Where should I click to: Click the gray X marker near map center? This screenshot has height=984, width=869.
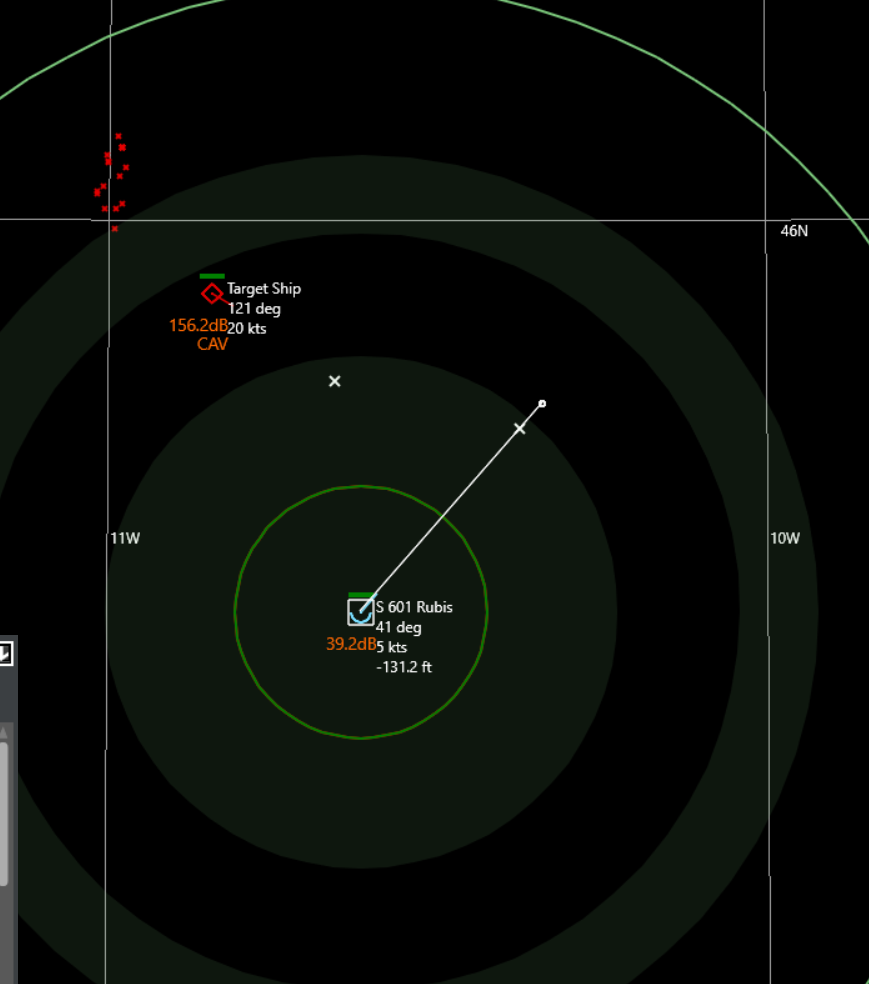pos(334,381)
